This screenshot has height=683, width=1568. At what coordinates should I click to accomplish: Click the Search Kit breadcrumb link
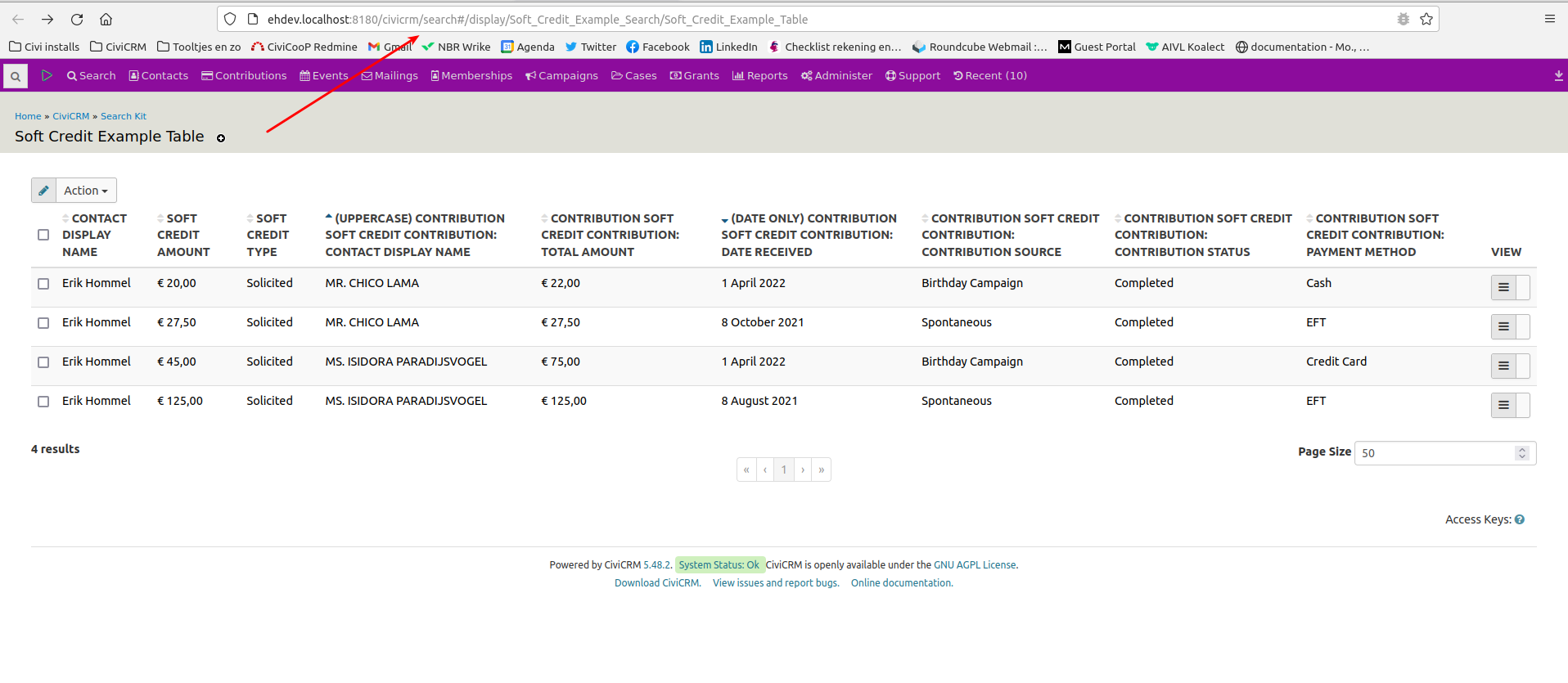124,116
